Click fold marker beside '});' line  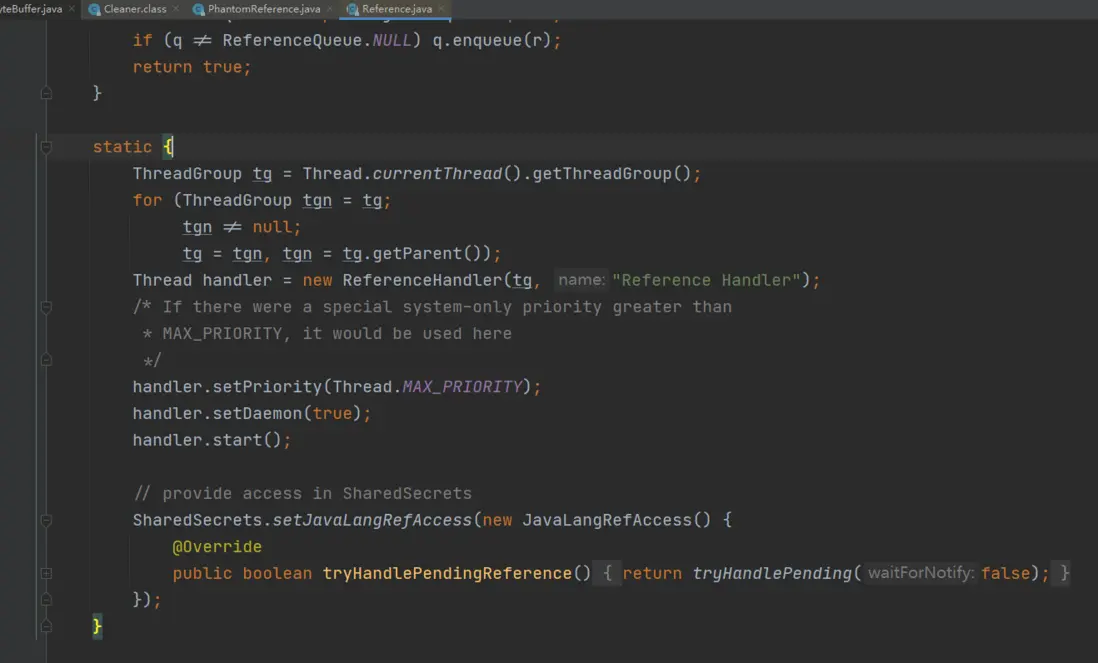coord(46,599)
